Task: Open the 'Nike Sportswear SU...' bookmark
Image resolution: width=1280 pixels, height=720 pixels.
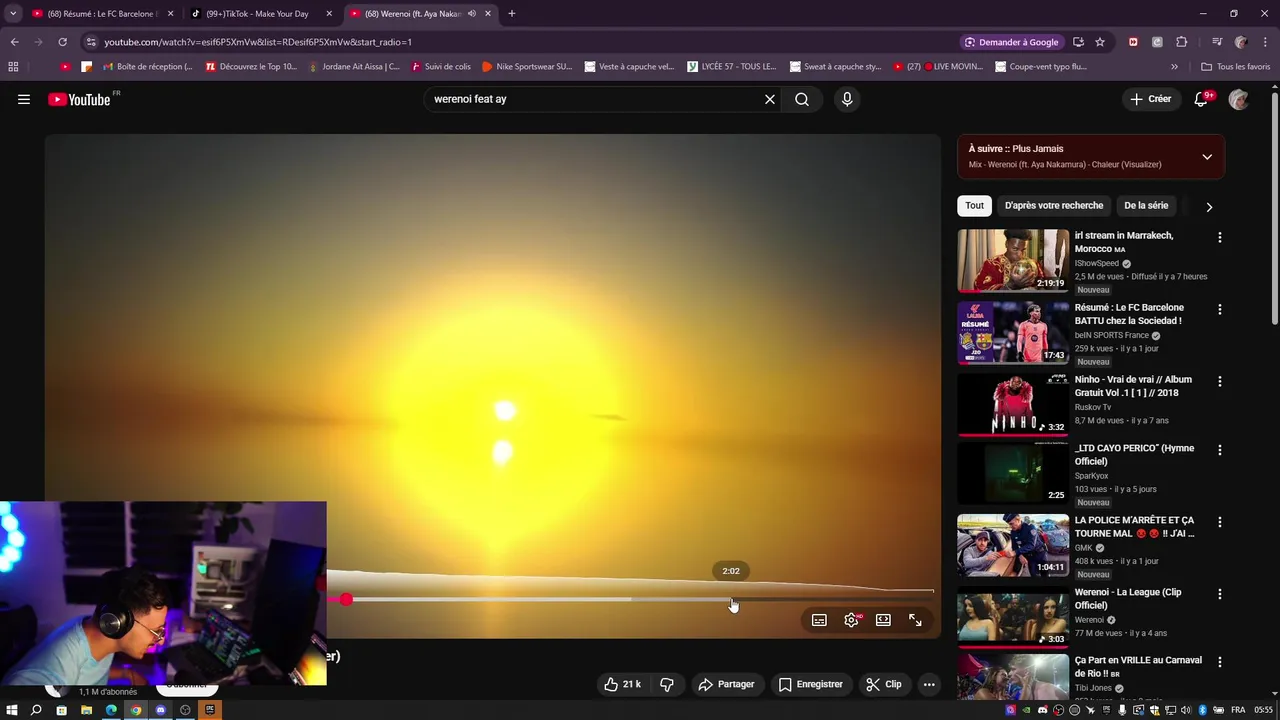Action: pyautogui.click(x=526, y=67)
